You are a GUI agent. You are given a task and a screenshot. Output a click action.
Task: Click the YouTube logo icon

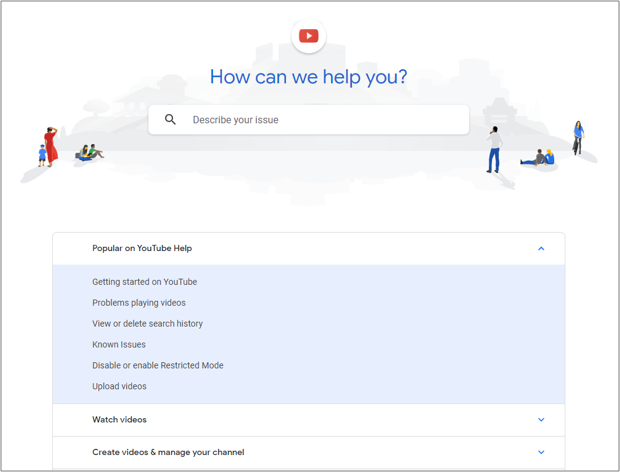tap(308, 36)
